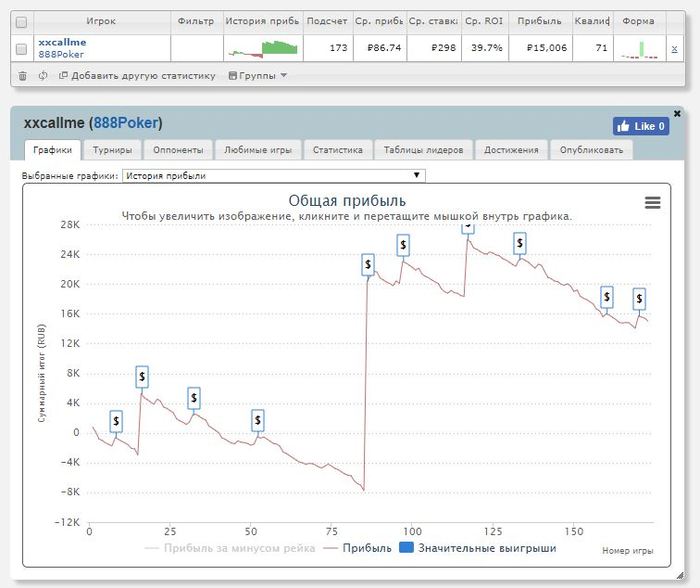Sort by the Прибыль column header
700x588 pixels.
[x=539, y=21]
